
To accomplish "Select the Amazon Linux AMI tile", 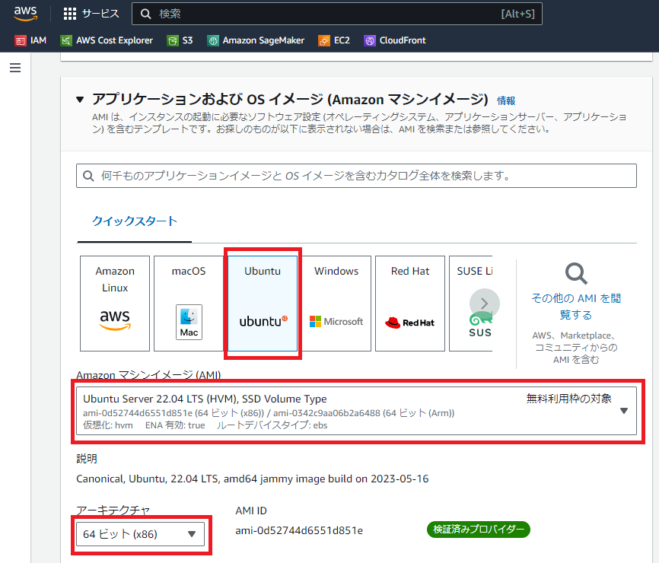I will 115,303.
